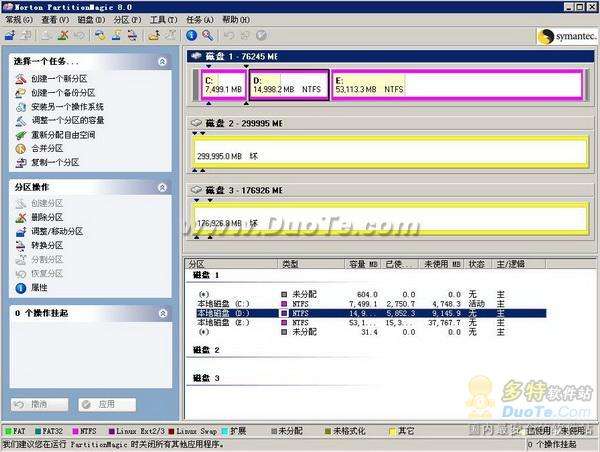Start the 调整一个分区的容量 task
Screen dimensions: 600x452
[68, 121]
